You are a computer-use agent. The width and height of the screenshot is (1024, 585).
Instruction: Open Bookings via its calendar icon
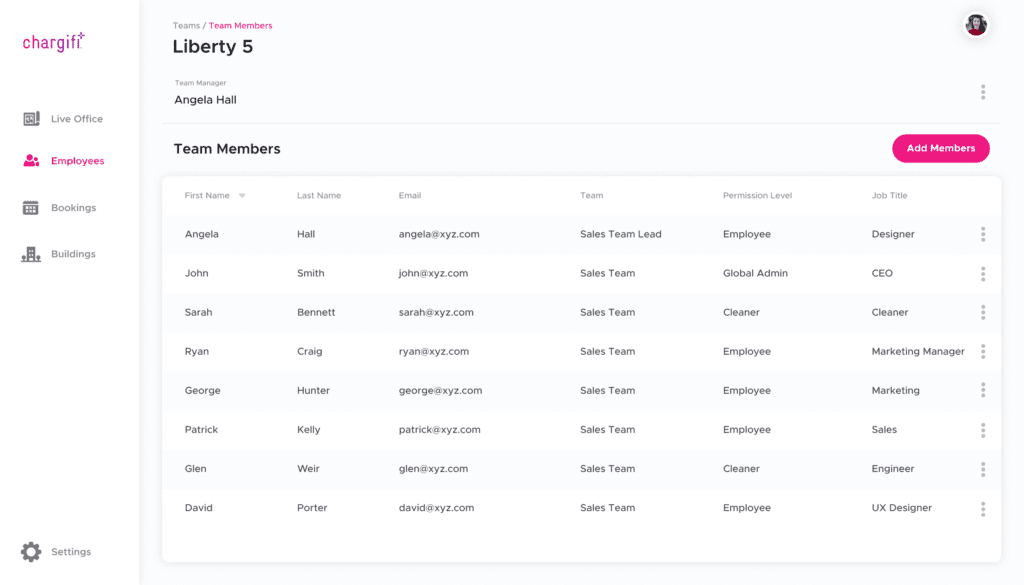[x=31, y=208]
